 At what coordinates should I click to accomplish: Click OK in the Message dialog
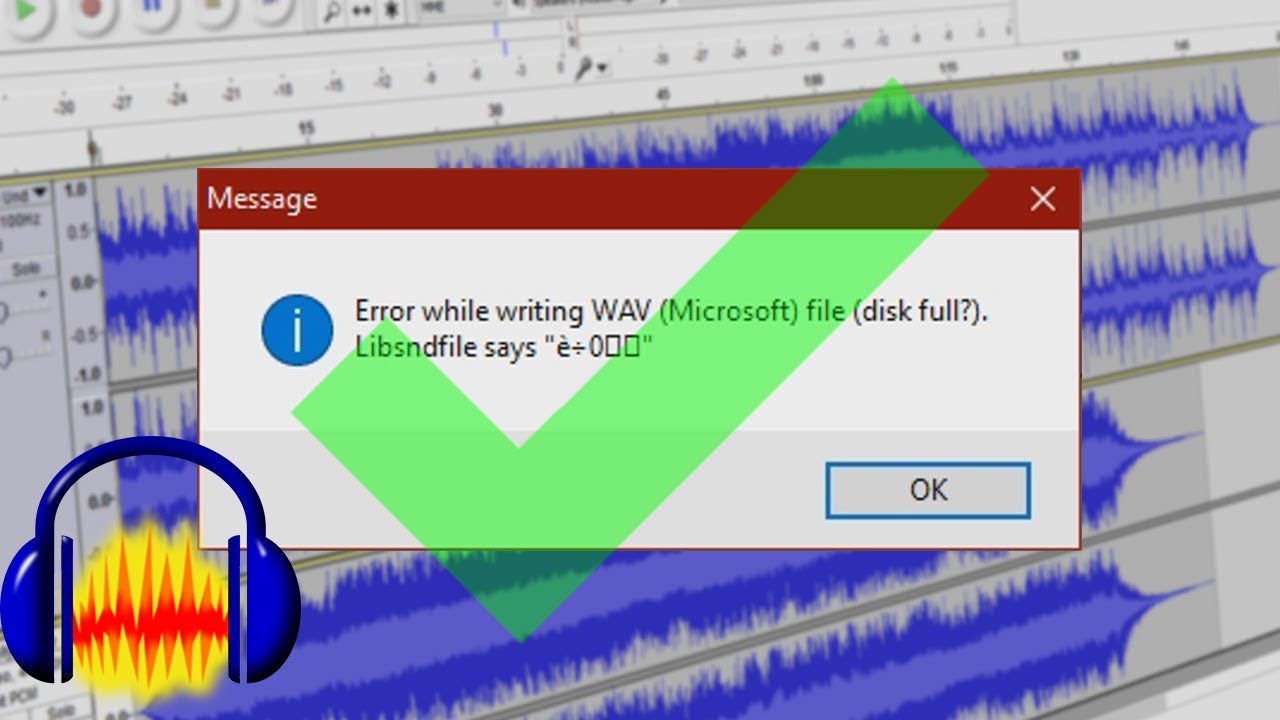tap(928, 490)
